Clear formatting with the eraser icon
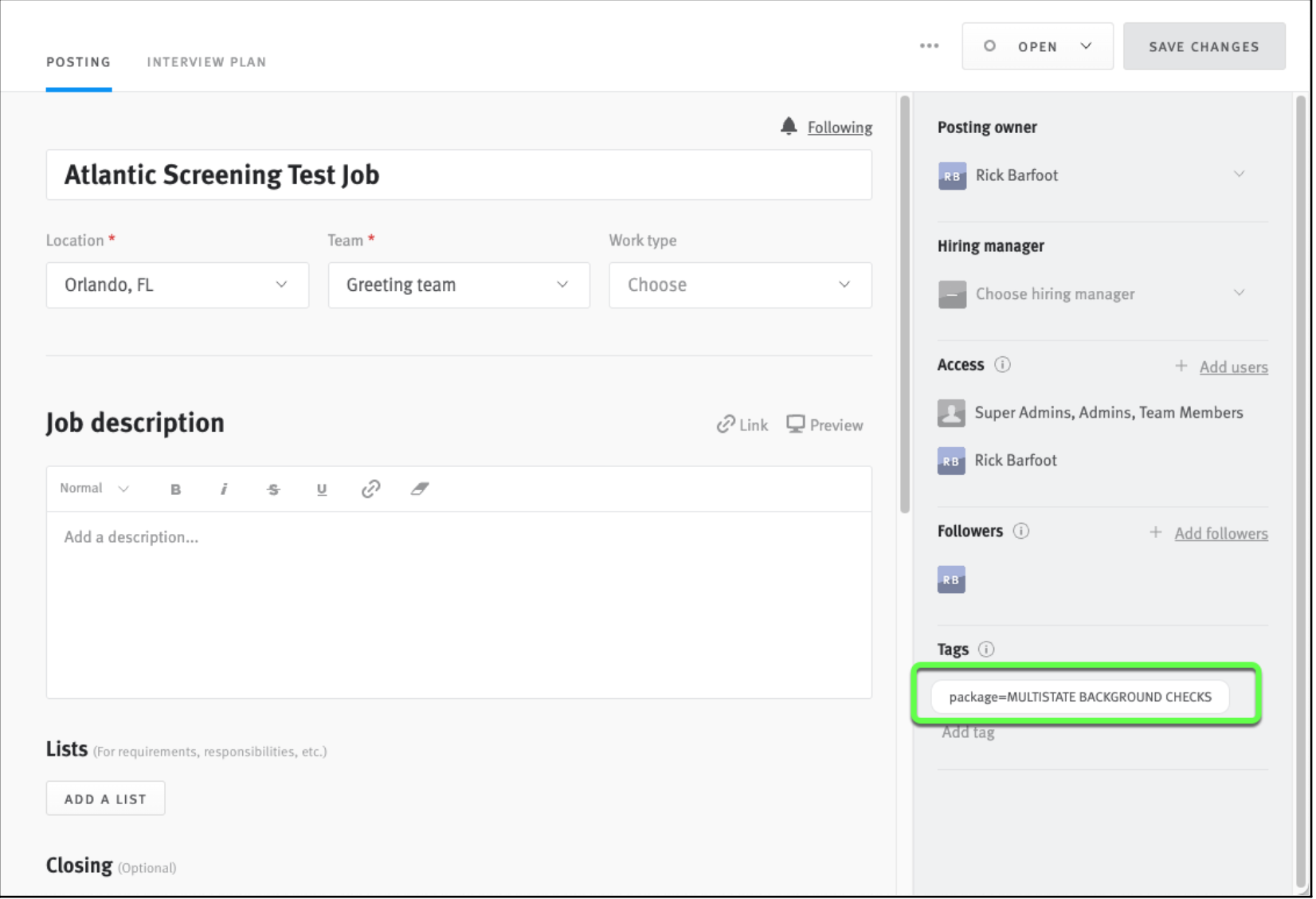1316x899 pixels. [420, 489]
